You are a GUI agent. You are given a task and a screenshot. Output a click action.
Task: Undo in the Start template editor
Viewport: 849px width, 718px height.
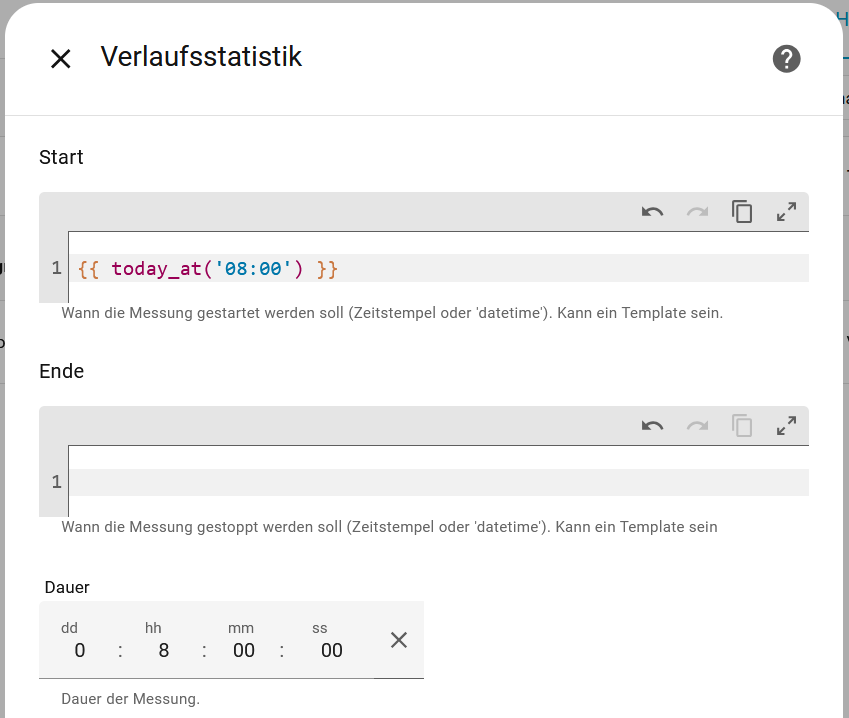point(653,212)
